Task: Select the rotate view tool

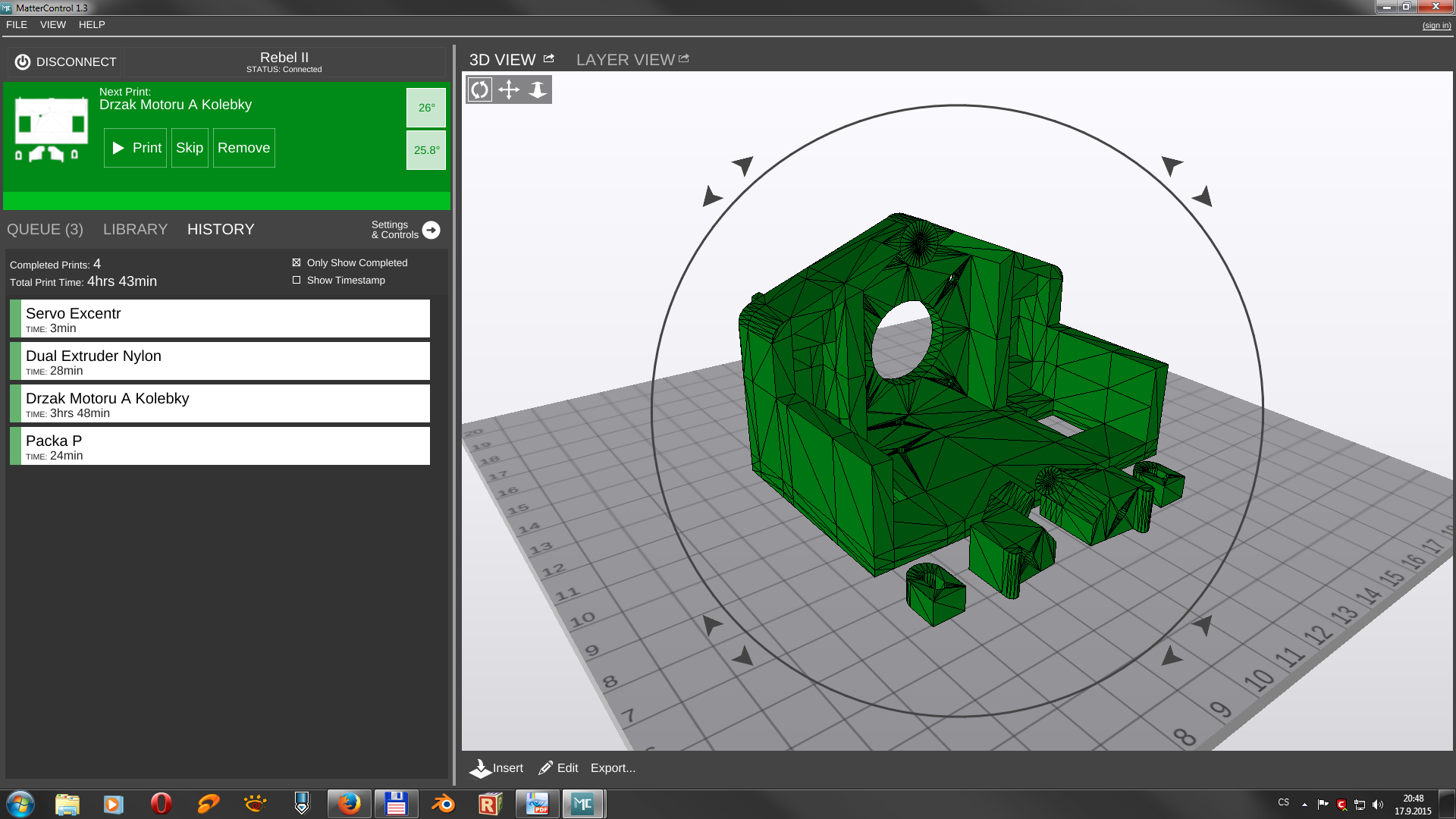Action: (479, 90)
